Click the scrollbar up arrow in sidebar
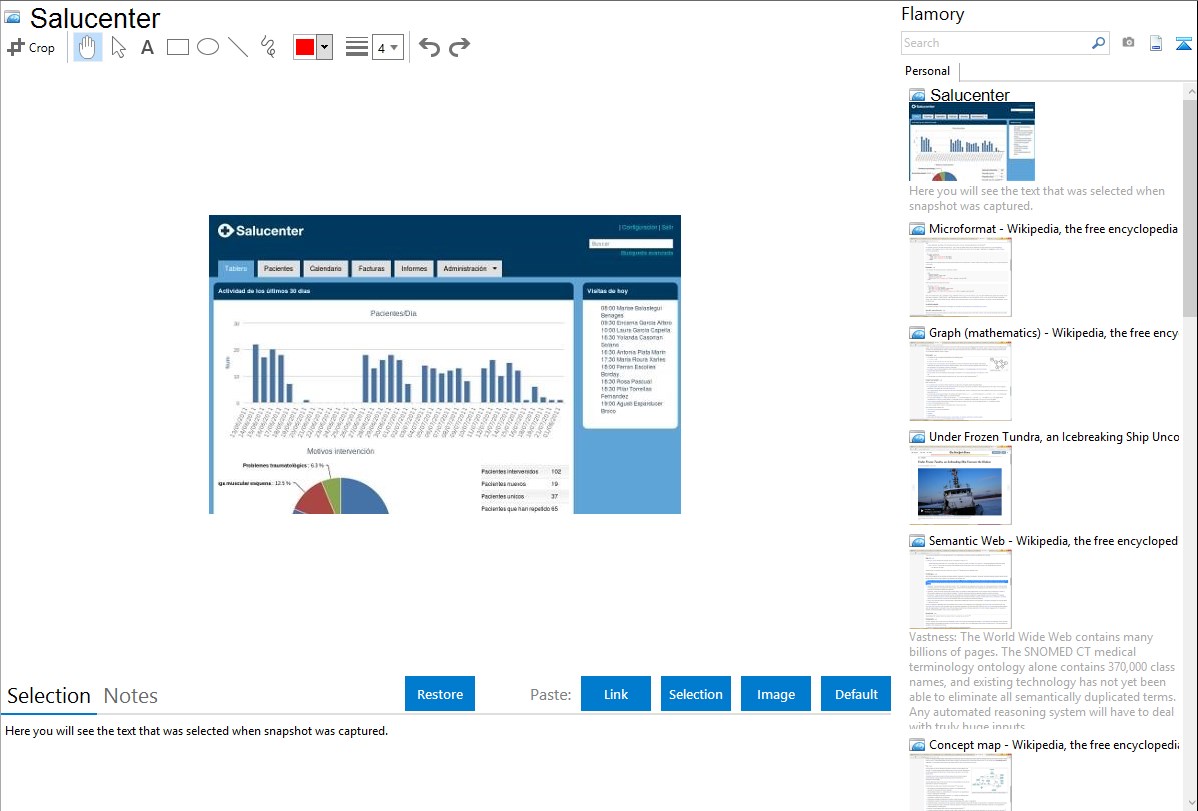The height and width of the screenshot is (811, 1198). 1190,91
